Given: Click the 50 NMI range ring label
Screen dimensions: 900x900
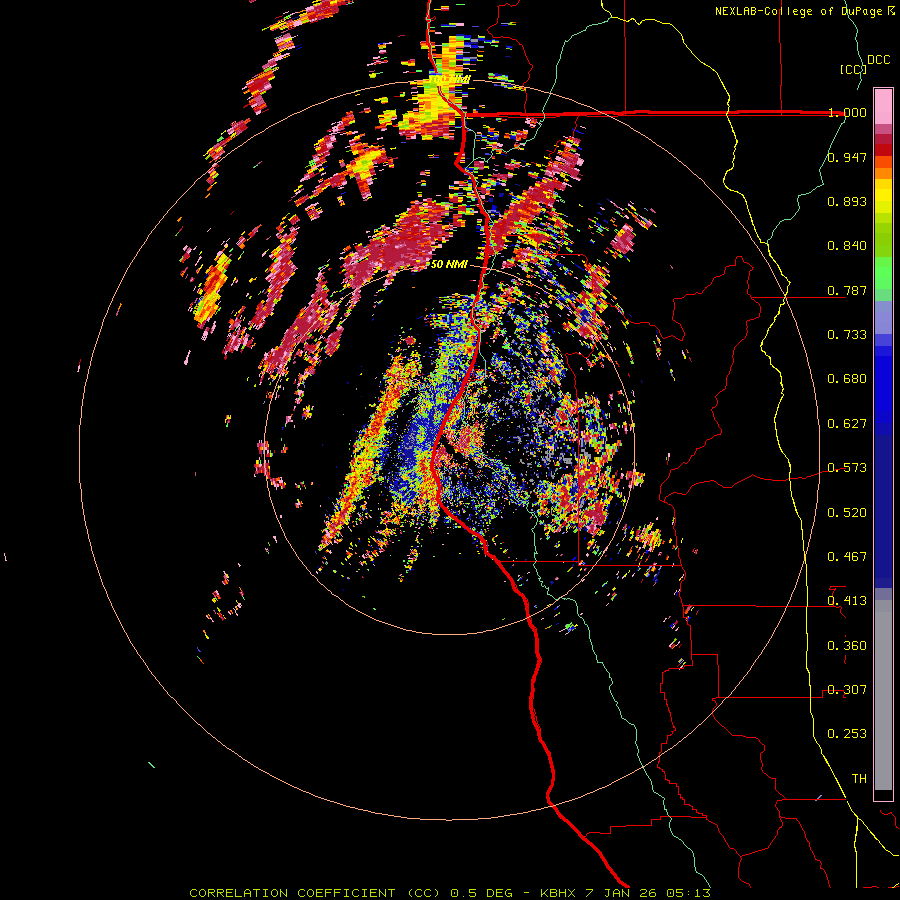Looking at the screenshot, I should click(449, 265).
